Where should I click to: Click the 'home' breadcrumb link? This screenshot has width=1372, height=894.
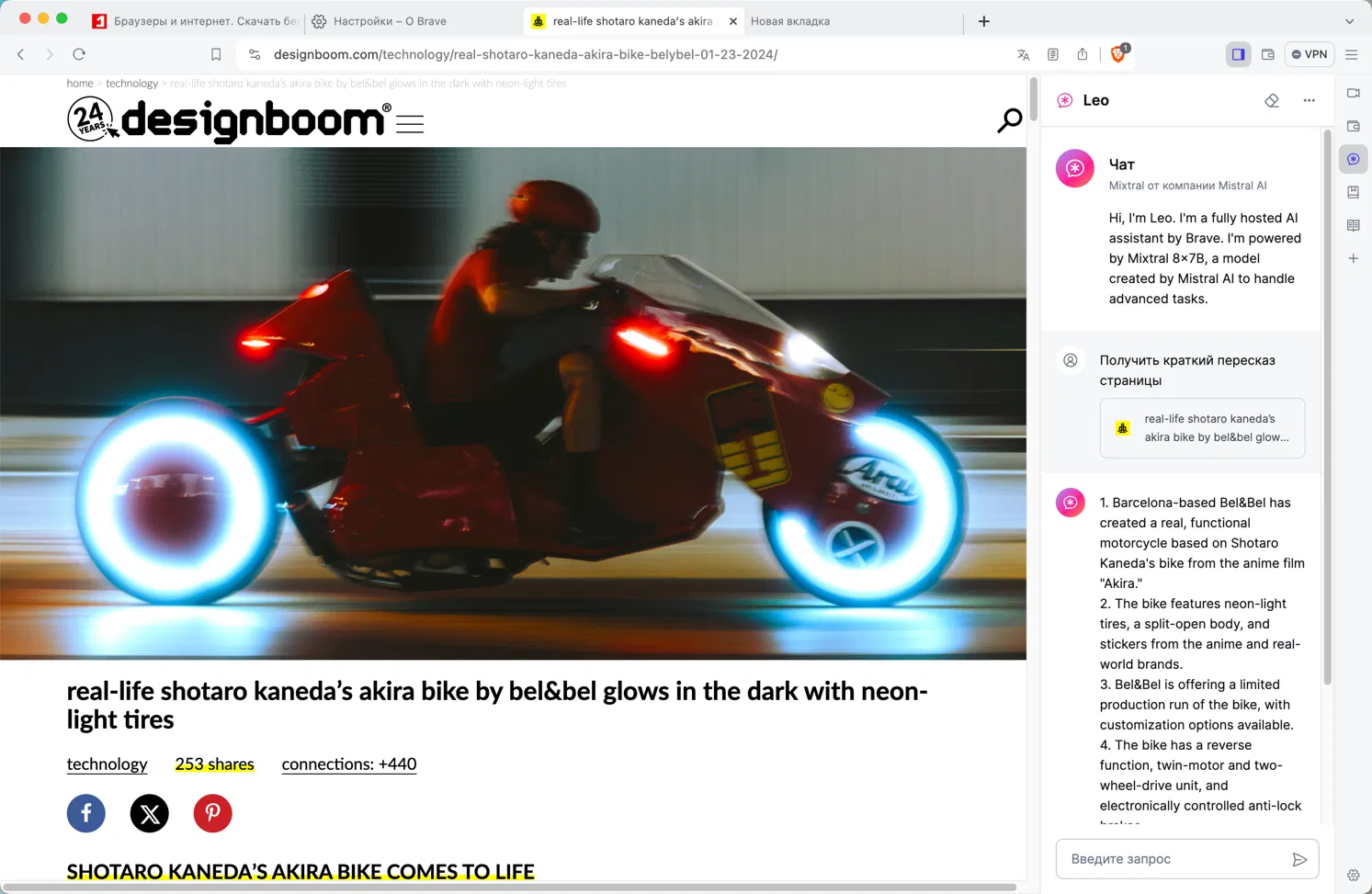tap(80, 84)
